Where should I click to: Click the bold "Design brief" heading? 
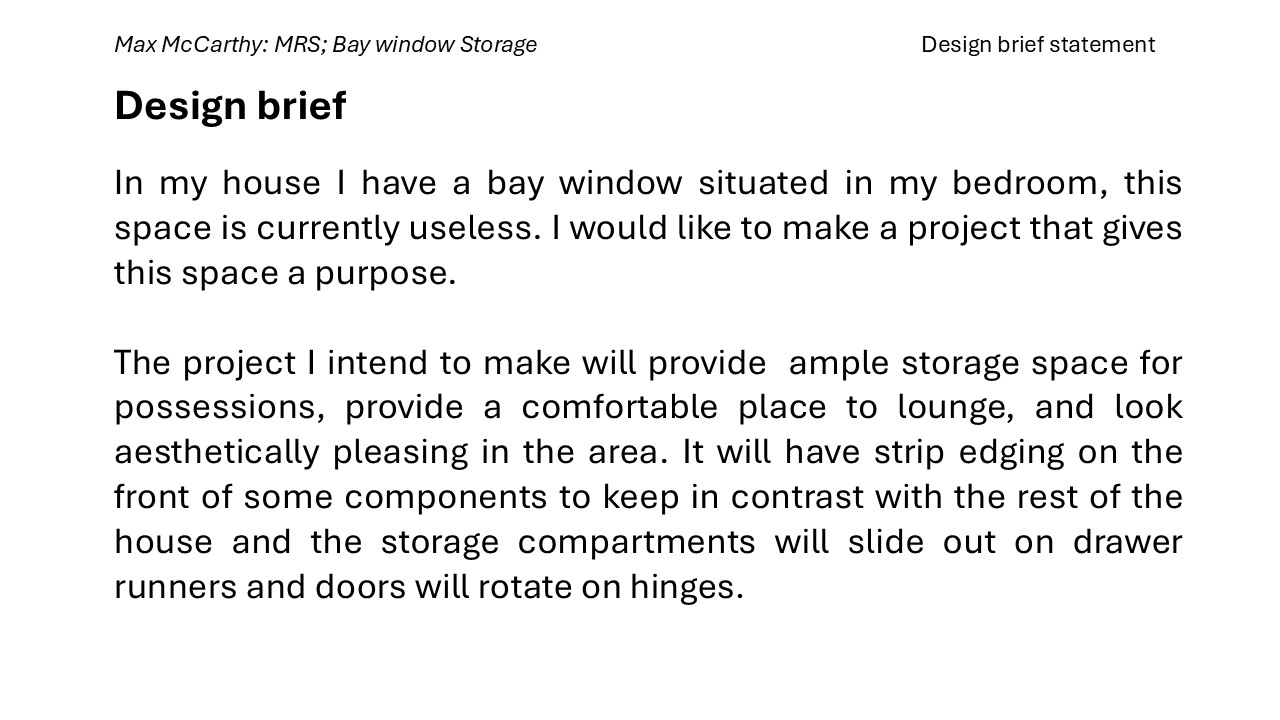click(230, 106)
